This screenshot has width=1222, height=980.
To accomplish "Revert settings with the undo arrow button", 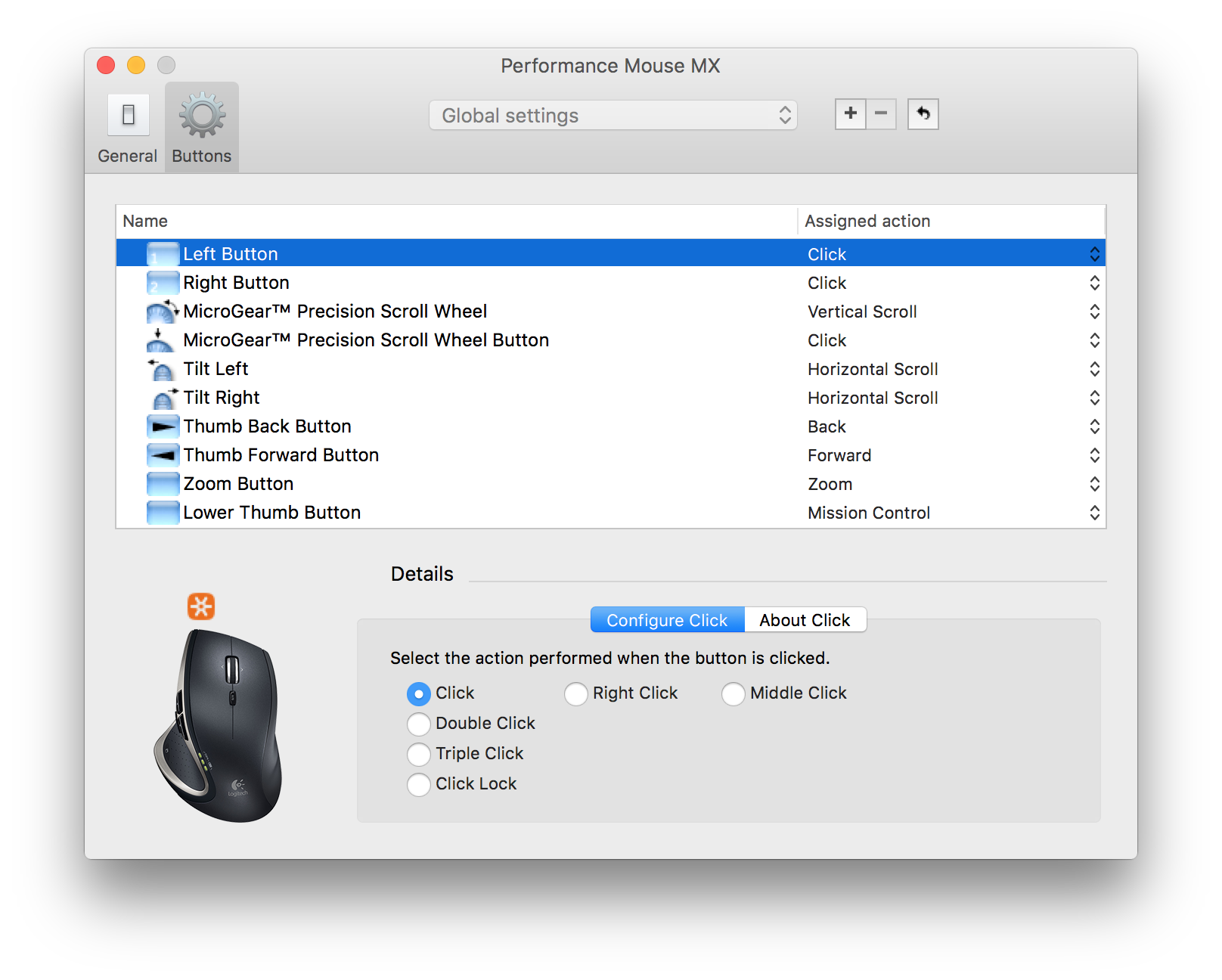I will (x=923, y=114).
